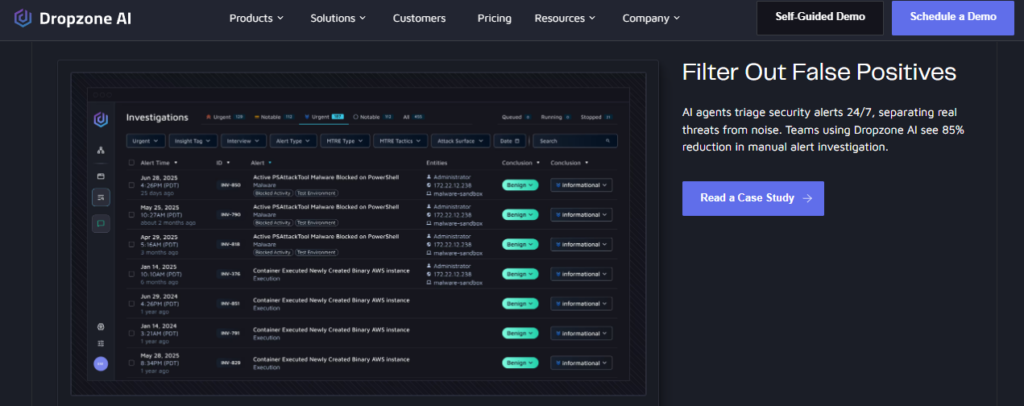This screenshot has width=1024, height=406.
Task: Click the INV-851 ID badge
Action: (x=231, y=304)
